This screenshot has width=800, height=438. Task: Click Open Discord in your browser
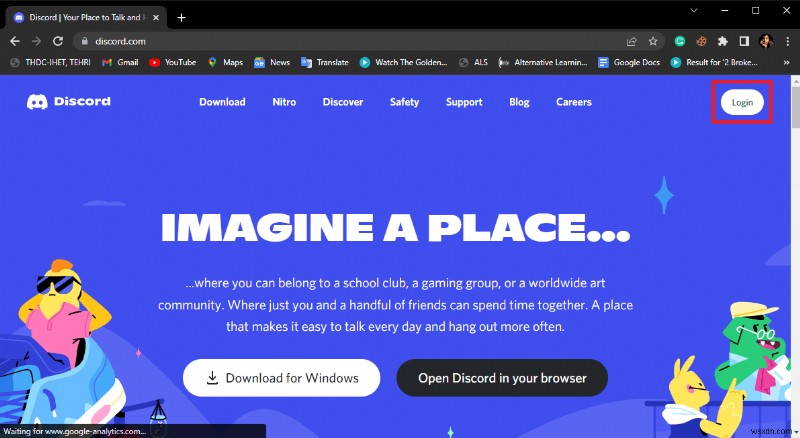[502, 378]
